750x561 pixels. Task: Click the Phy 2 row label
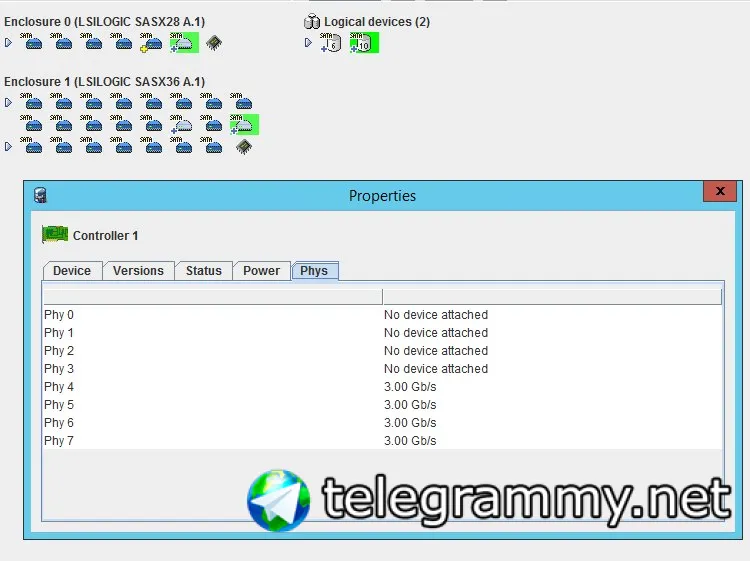pyautogui.click(x=59, y=351)
